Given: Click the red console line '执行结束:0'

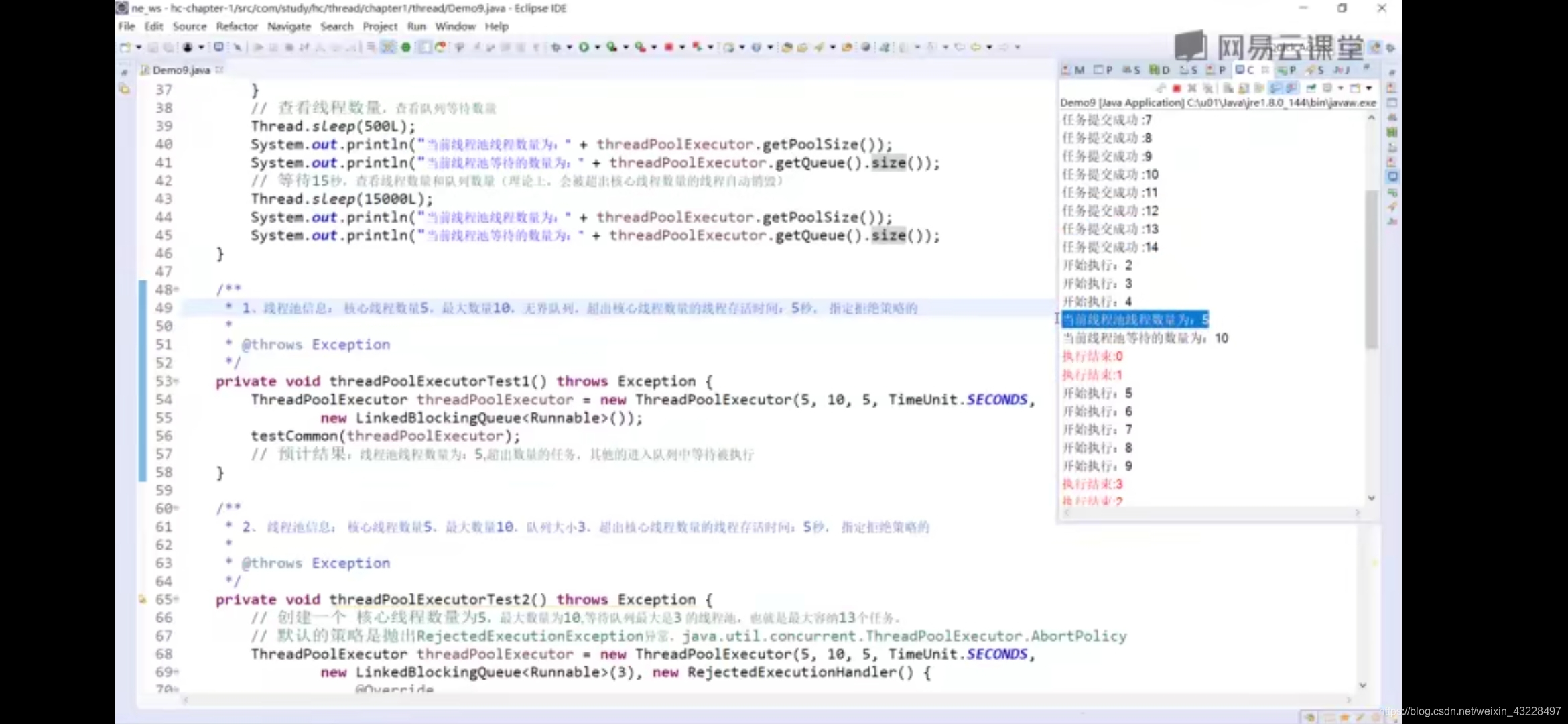Looking at the screenshot, I should coord(1093,356).
